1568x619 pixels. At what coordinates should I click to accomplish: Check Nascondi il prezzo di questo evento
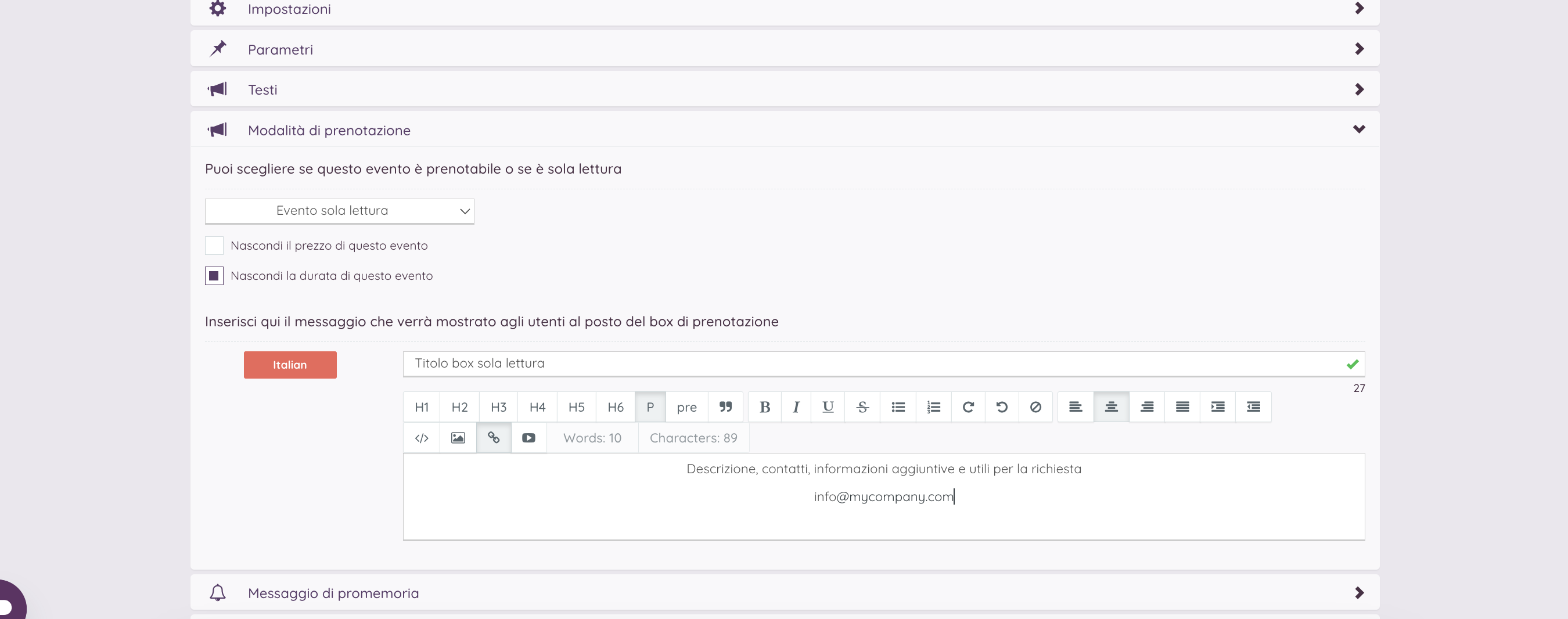tap(214, 245)
